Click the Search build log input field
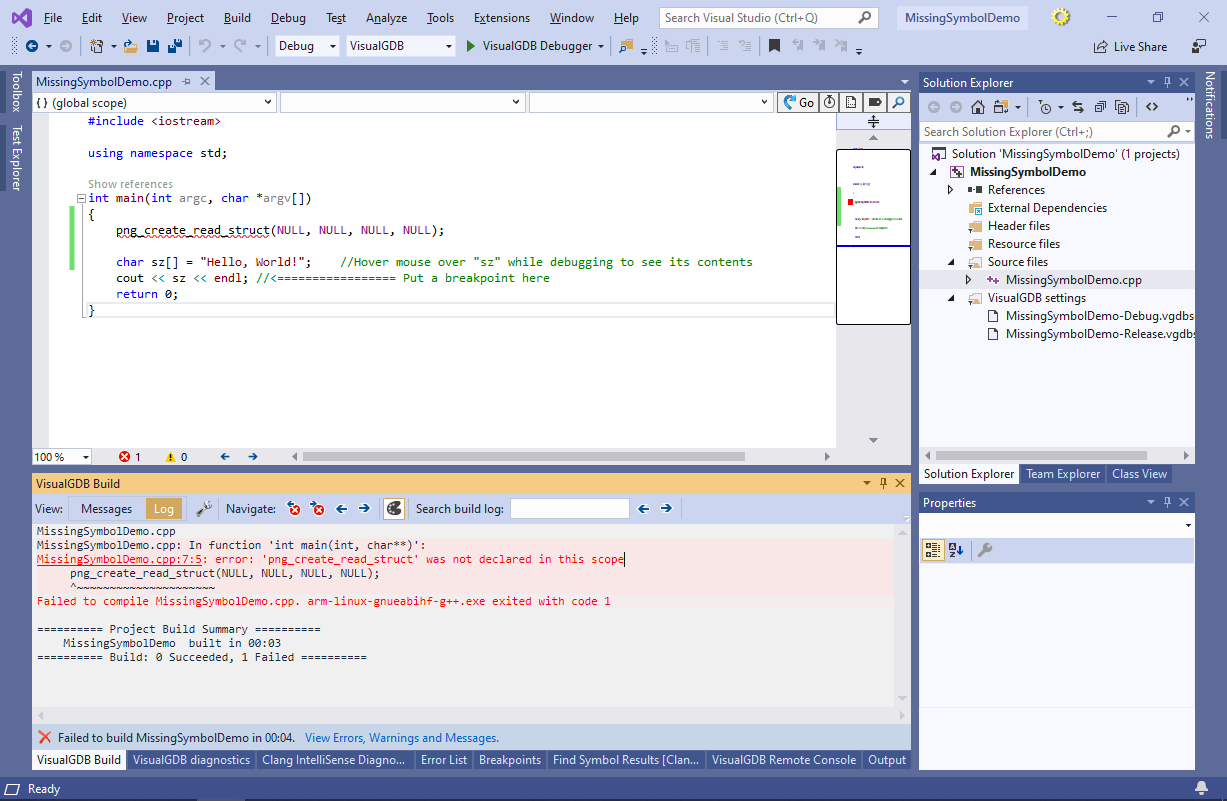Screen dimensions: 1227x801 pos(570,509)
